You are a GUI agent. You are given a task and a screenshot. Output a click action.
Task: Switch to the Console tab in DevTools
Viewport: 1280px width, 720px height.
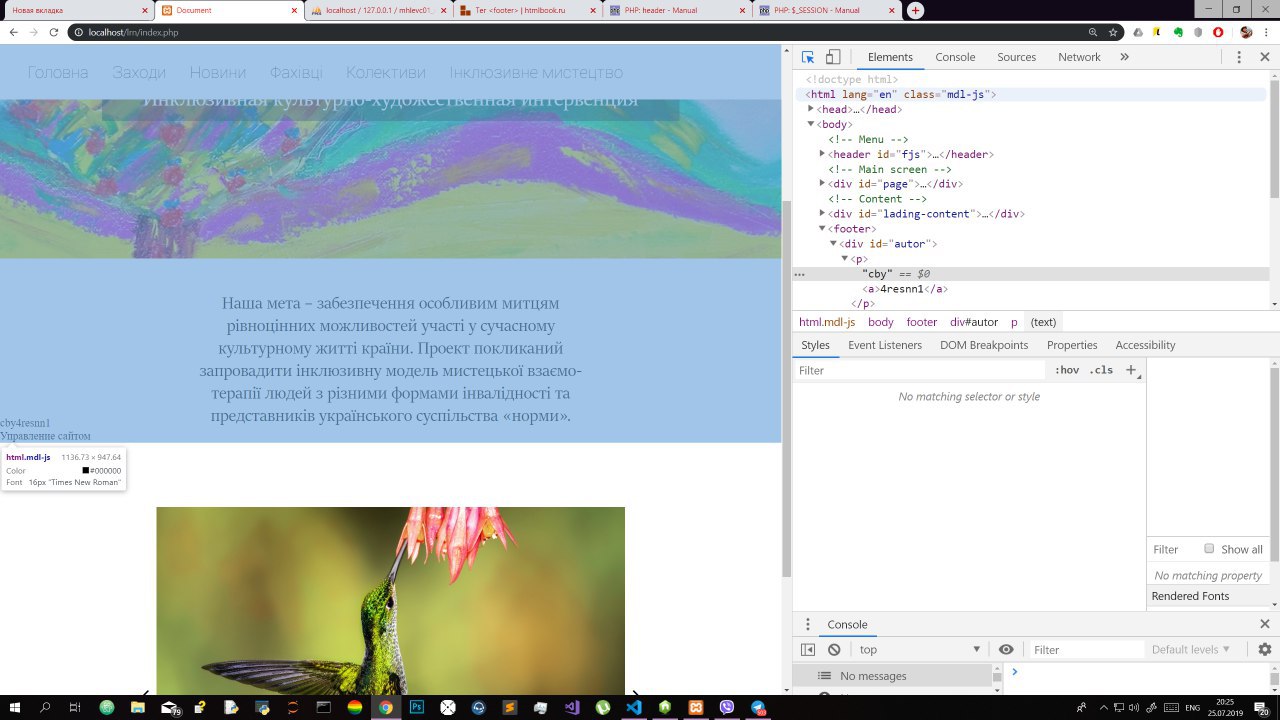pos(955,57)
